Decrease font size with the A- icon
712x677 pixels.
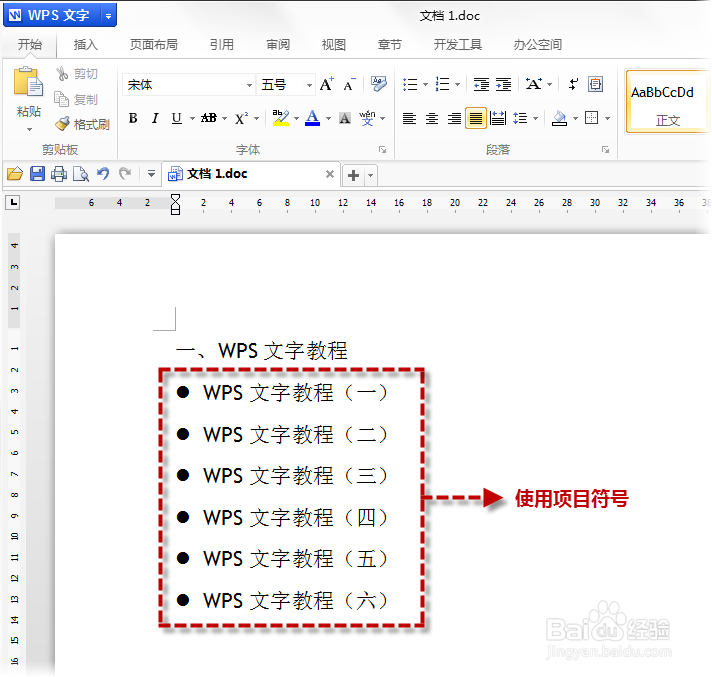349,84
